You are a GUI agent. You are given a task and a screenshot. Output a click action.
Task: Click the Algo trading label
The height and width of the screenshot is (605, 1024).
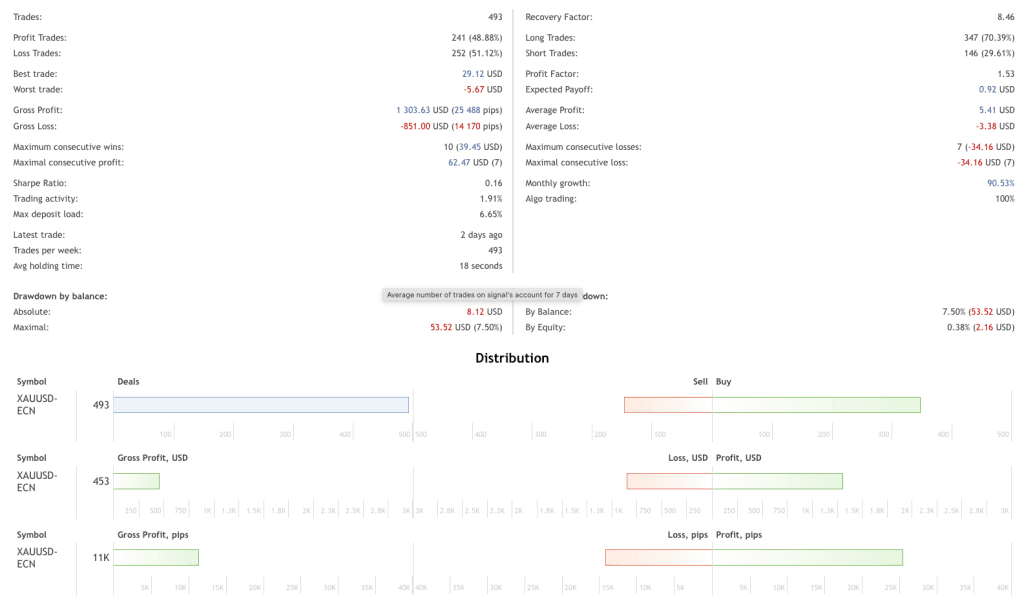point(551,199)
